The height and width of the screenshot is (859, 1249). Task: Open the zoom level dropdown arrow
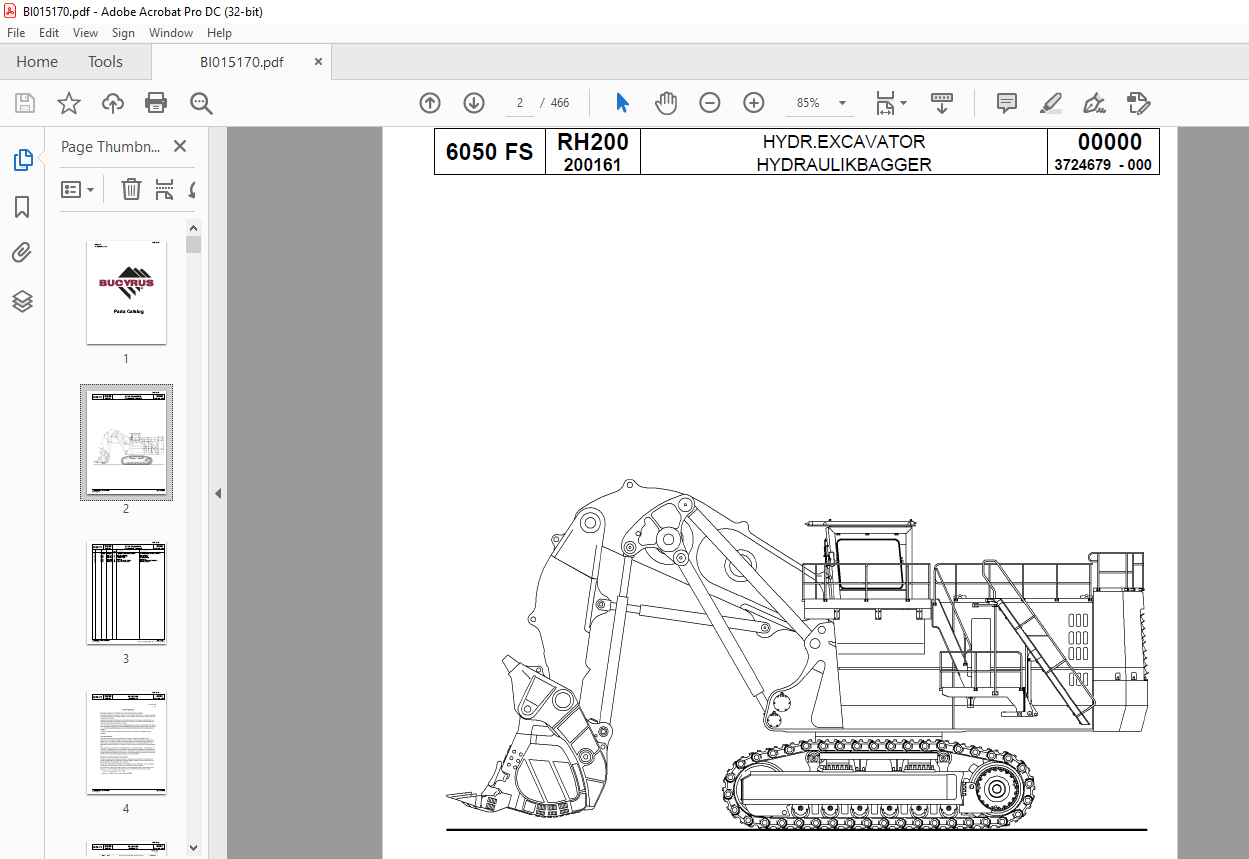point(842,103)
